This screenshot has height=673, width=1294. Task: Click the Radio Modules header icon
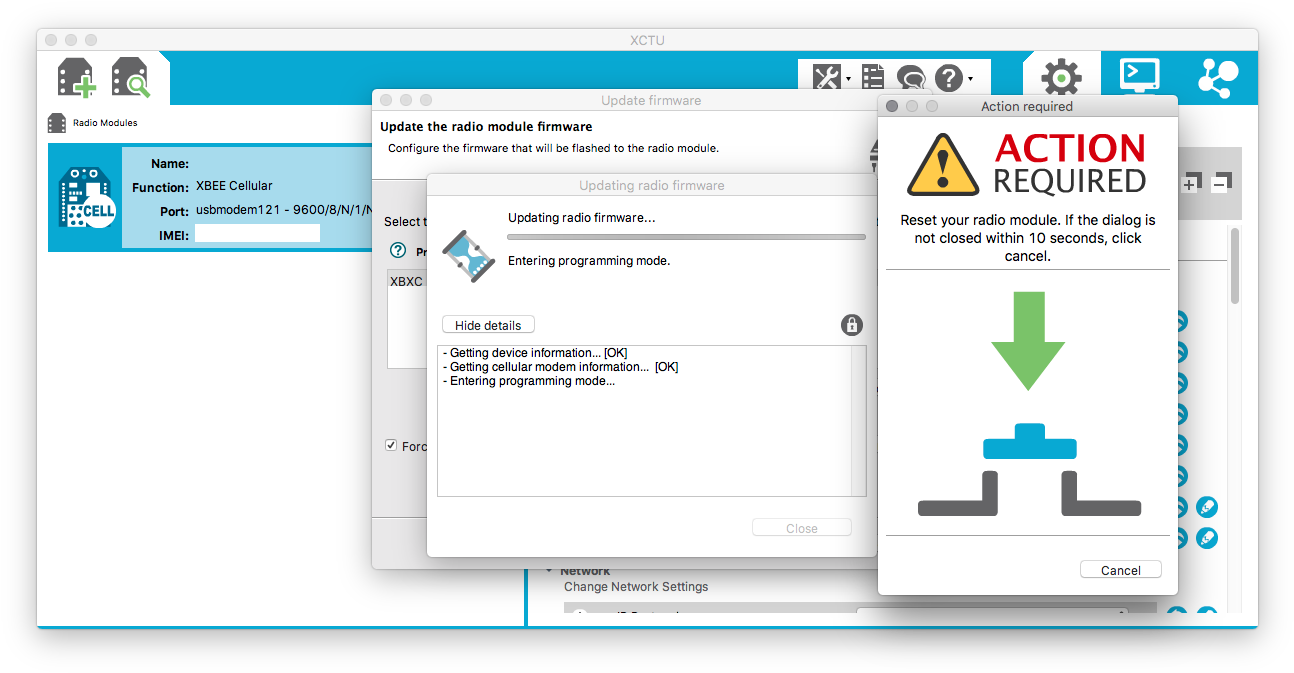click(x=57, y=123)
